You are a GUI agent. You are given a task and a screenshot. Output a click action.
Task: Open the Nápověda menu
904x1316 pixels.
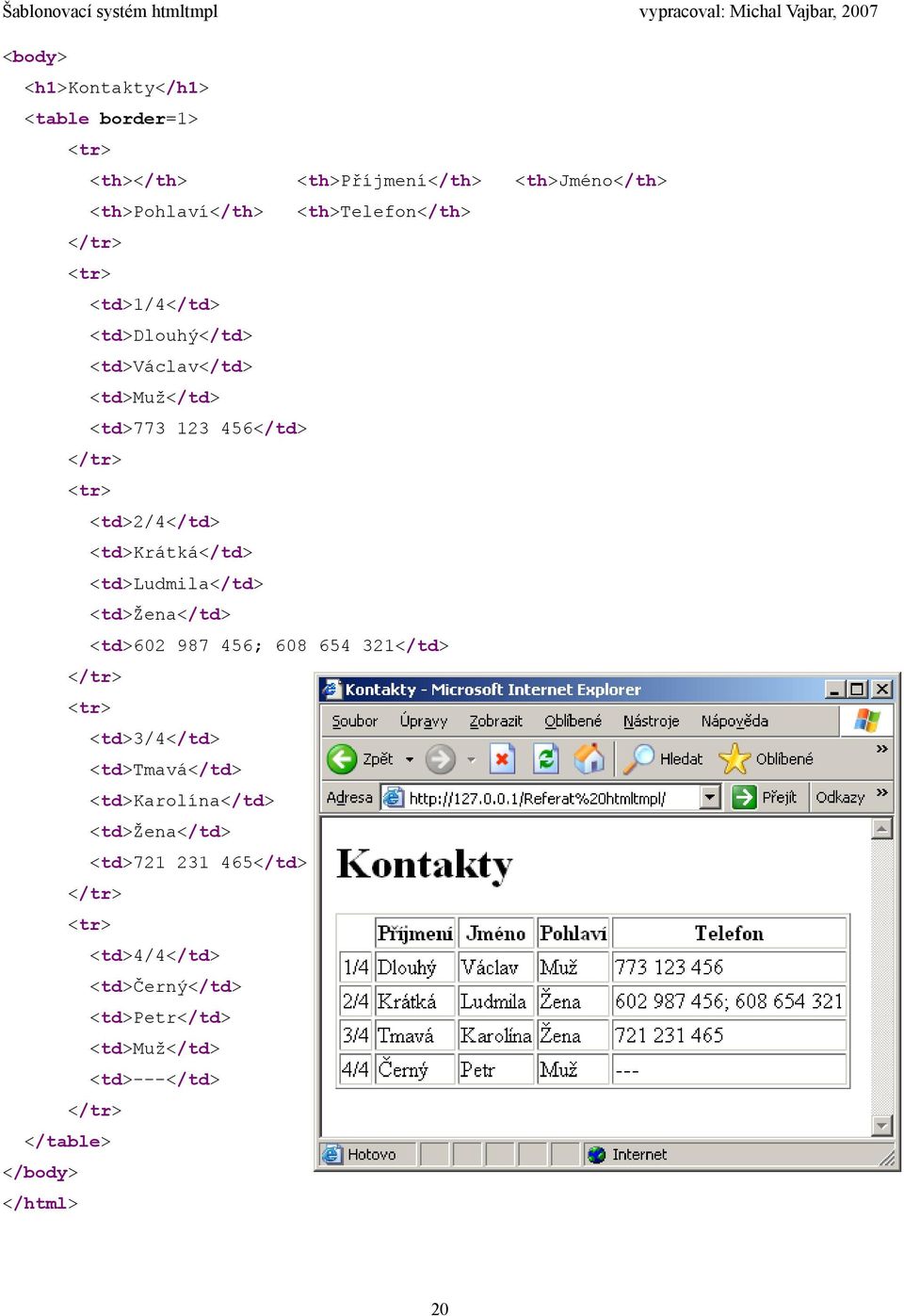(734, 721)
